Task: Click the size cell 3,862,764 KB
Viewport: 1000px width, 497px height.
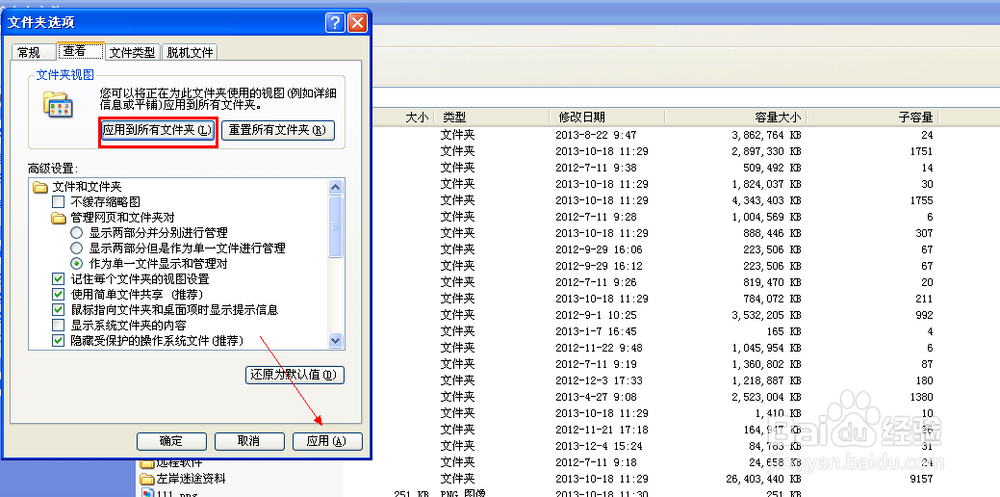Action: pyautogui.click(x=767, y=135)
